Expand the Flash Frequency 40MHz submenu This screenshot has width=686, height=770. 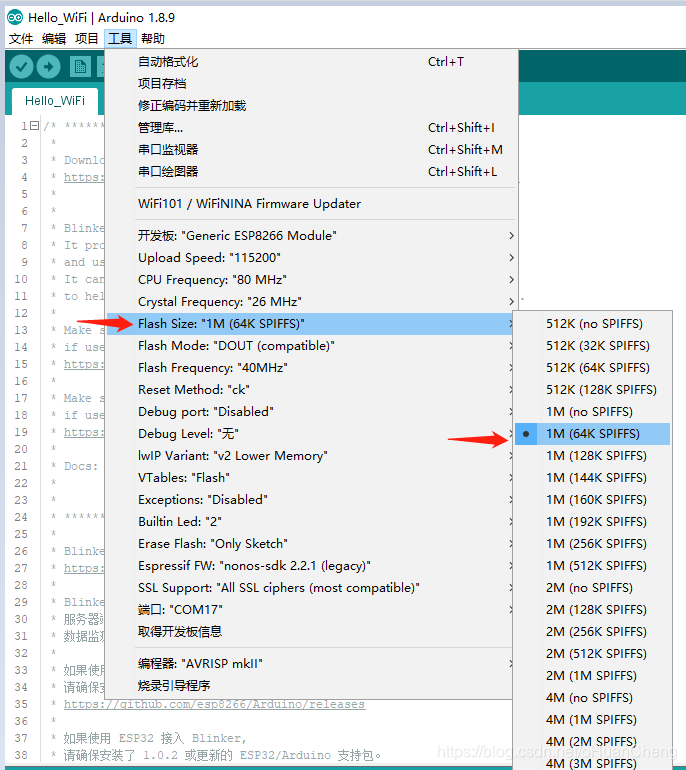pos(310,368)
